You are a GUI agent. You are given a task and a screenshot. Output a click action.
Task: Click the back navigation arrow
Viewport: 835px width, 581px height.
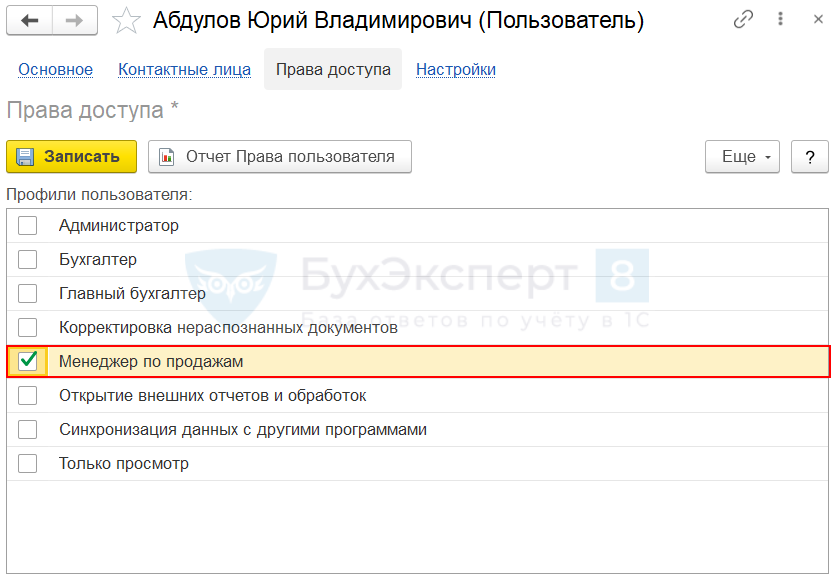(x=30, y=20)
